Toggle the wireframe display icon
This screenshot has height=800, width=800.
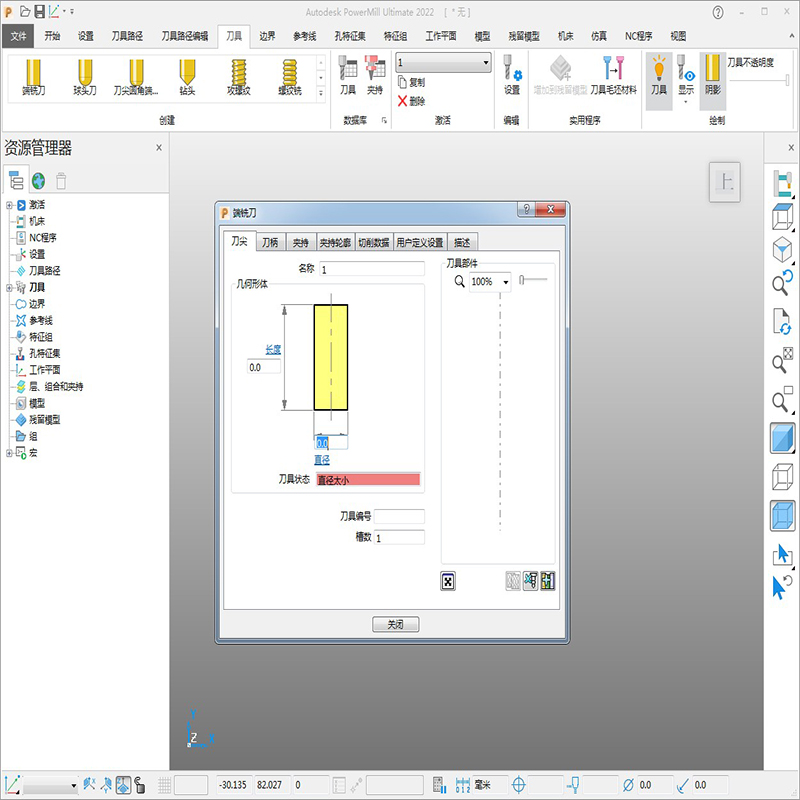click(782, 477)
